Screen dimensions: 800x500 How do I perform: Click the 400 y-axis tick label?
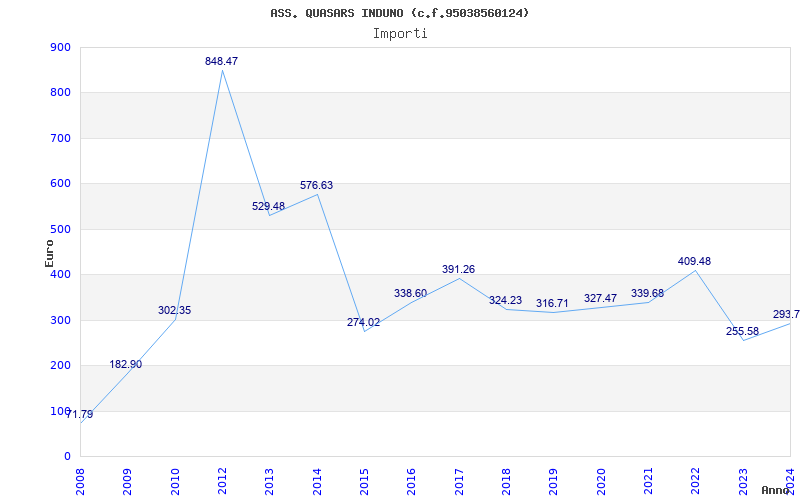pos(61,274)
